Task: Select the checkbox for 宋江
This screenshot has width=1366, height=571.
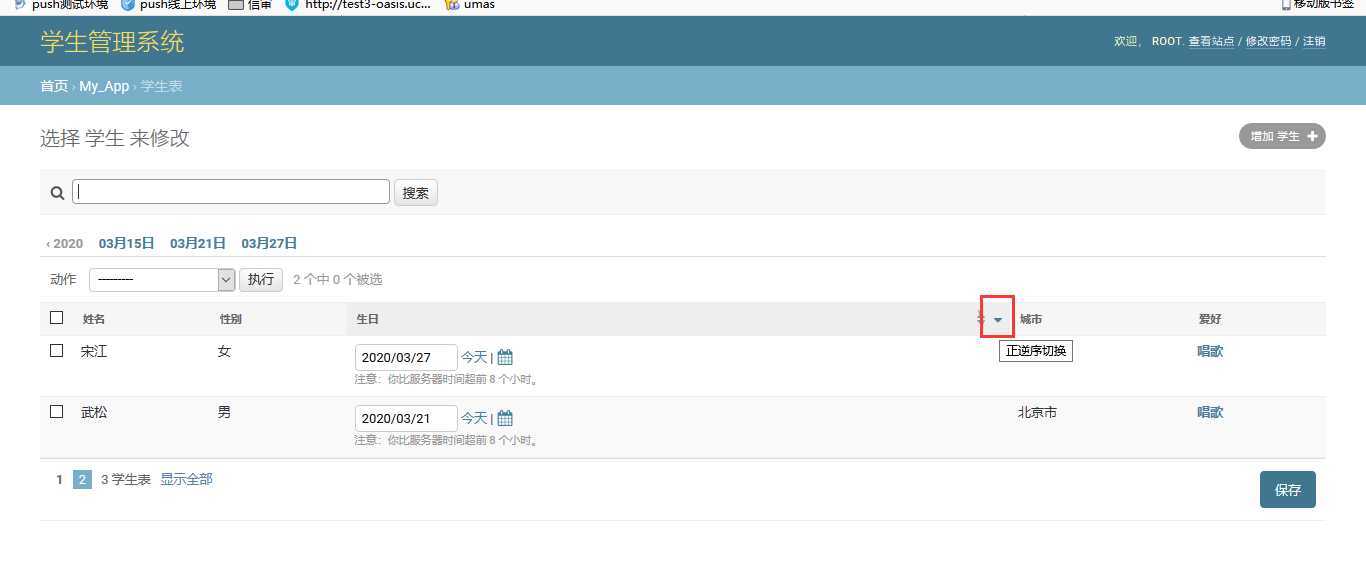Action: [x=57, y=351]
